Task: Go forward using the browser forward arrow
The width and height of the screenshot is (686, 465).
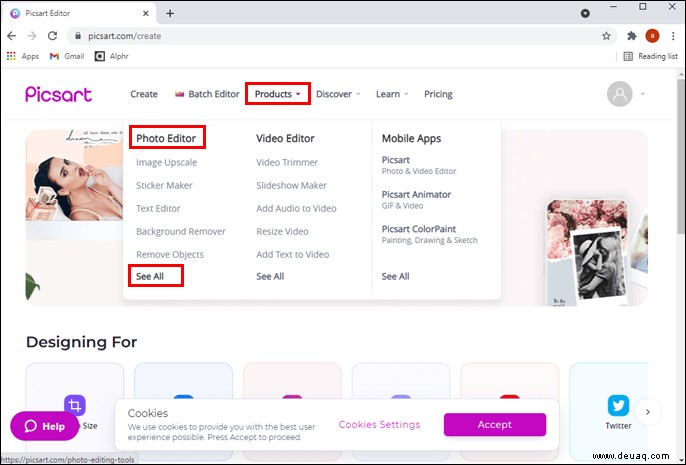Action: pyautogui.click(x=32, y=36)
